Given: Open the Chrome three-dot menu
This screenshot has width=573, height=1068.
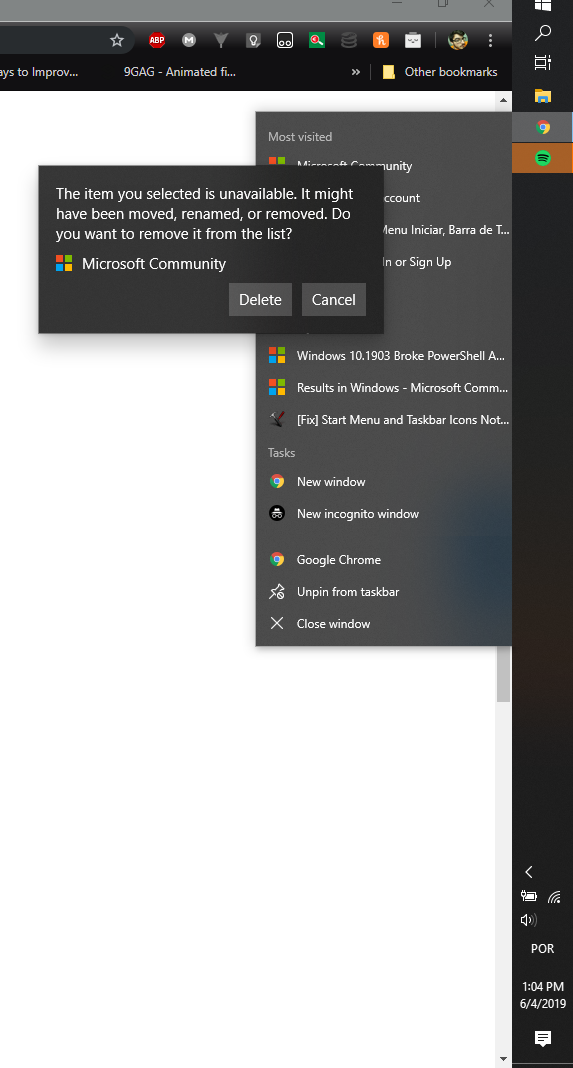Looking at the screenshot, I should tap(490, 40).
